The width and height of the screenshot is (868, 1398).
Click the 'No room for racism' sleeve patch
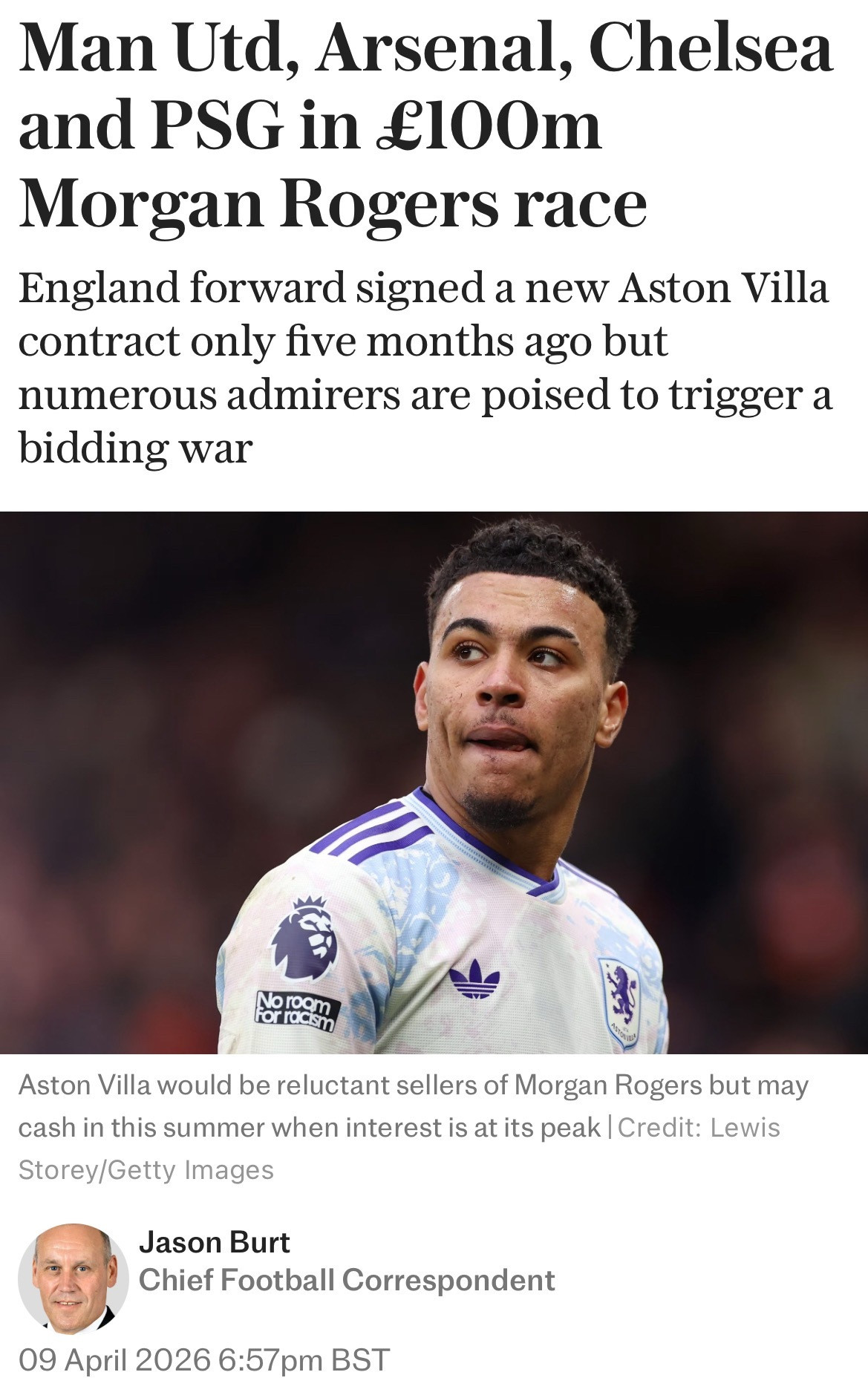pyautogui.click(x=296, y=1012)
